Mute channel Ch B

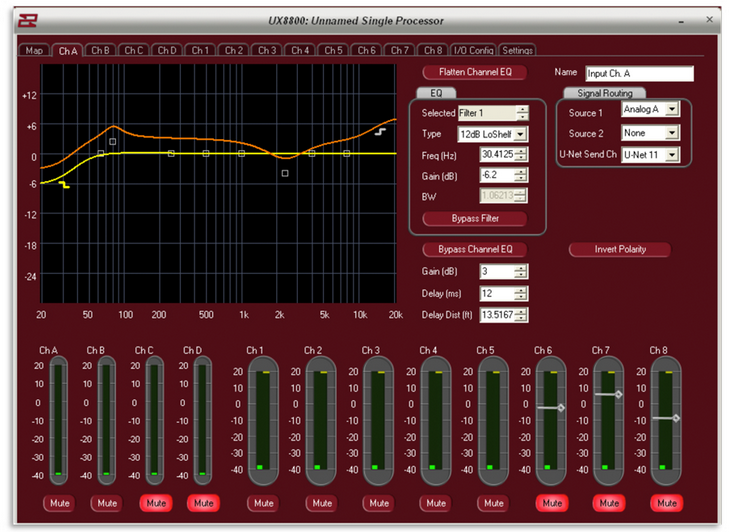click(107, 503)
